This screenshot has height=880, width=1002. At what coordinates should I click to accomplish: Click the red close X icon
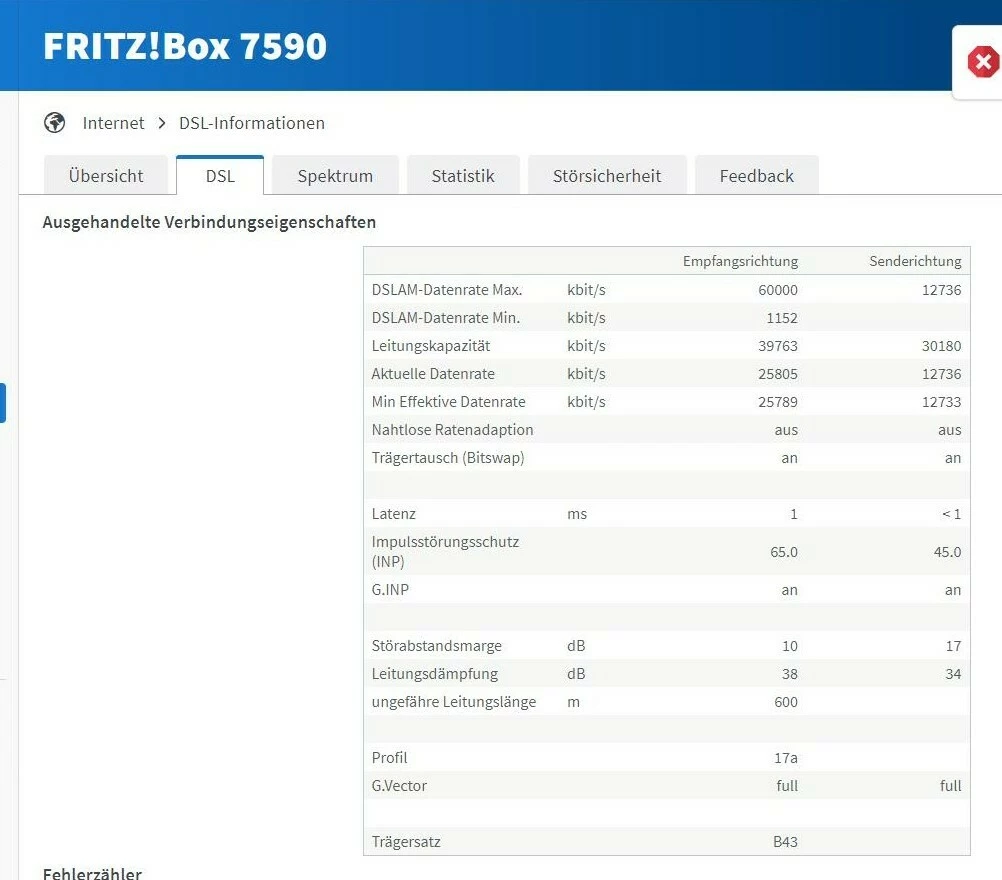pyautogui.click(x=983, y=62)
